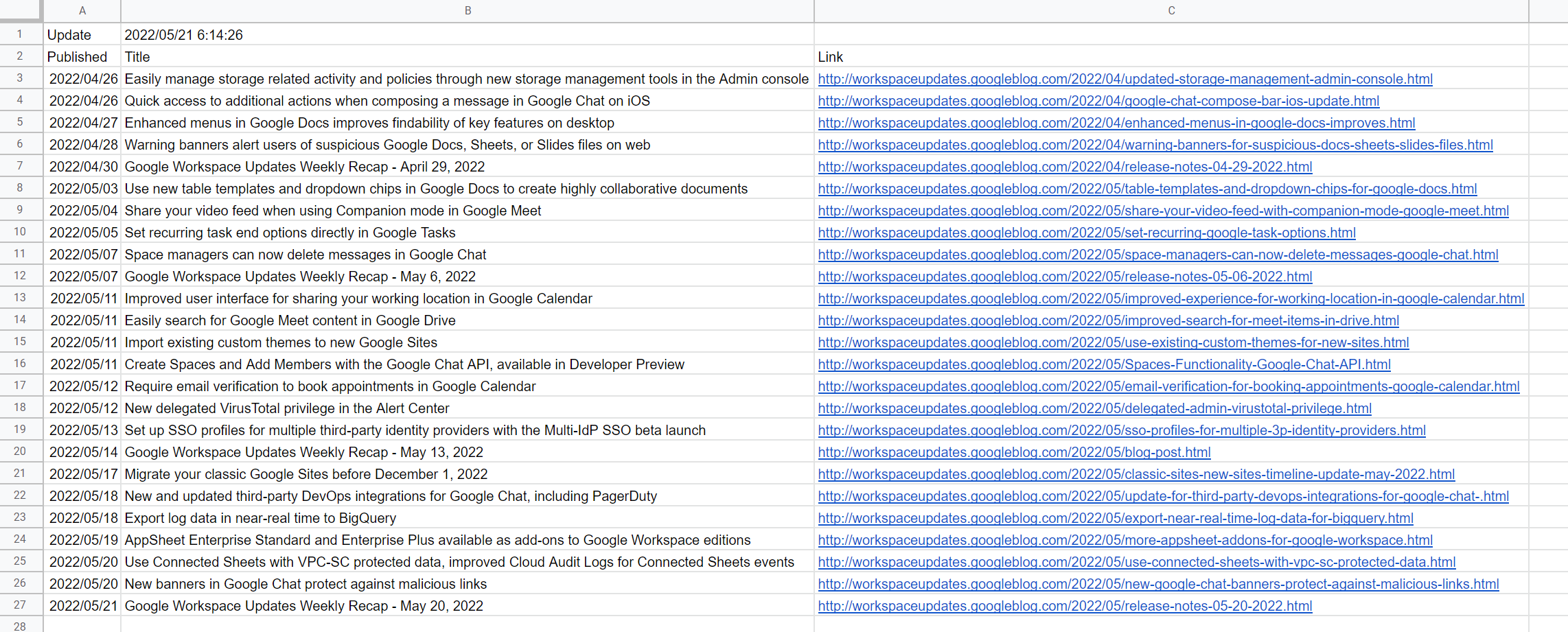Select column A header
Screen dimensions: 1568x632
pos(82,11)
